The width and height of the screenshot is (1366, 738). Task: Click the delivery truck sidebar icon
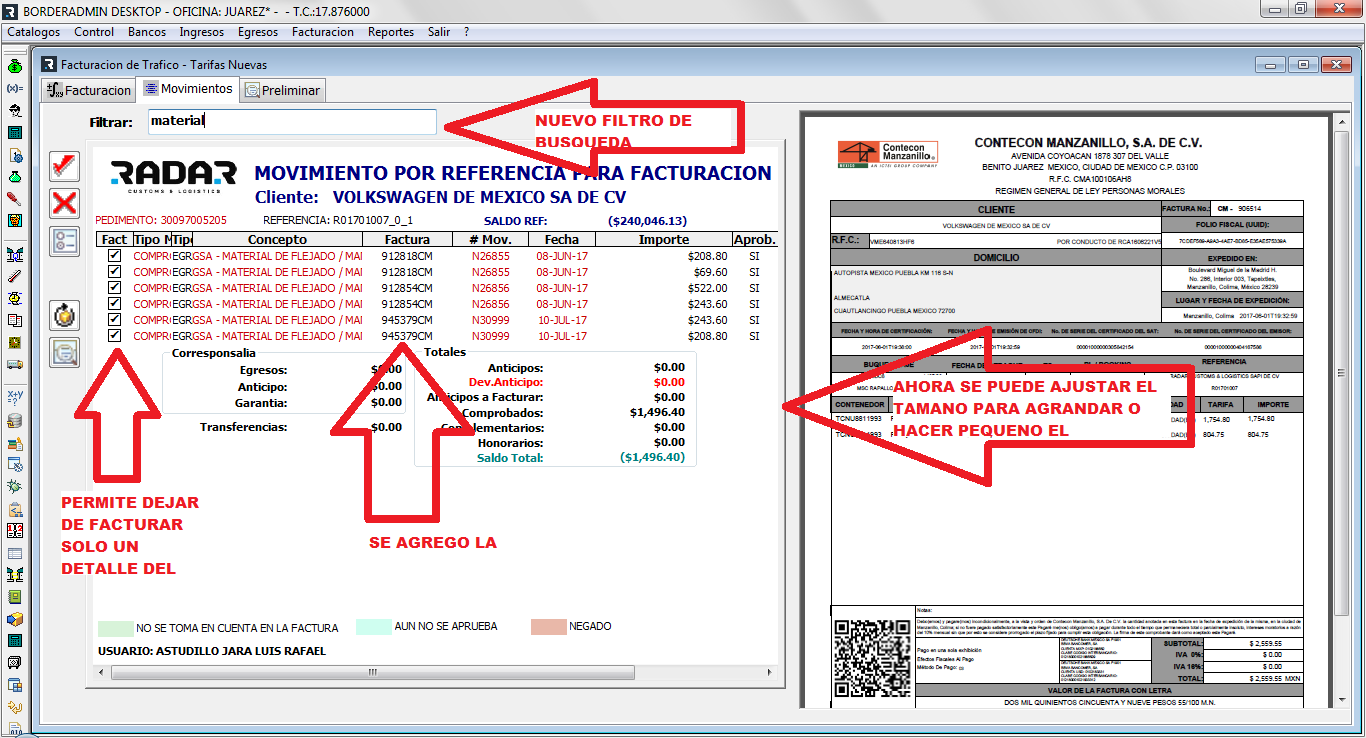click(x=15, y=365)
